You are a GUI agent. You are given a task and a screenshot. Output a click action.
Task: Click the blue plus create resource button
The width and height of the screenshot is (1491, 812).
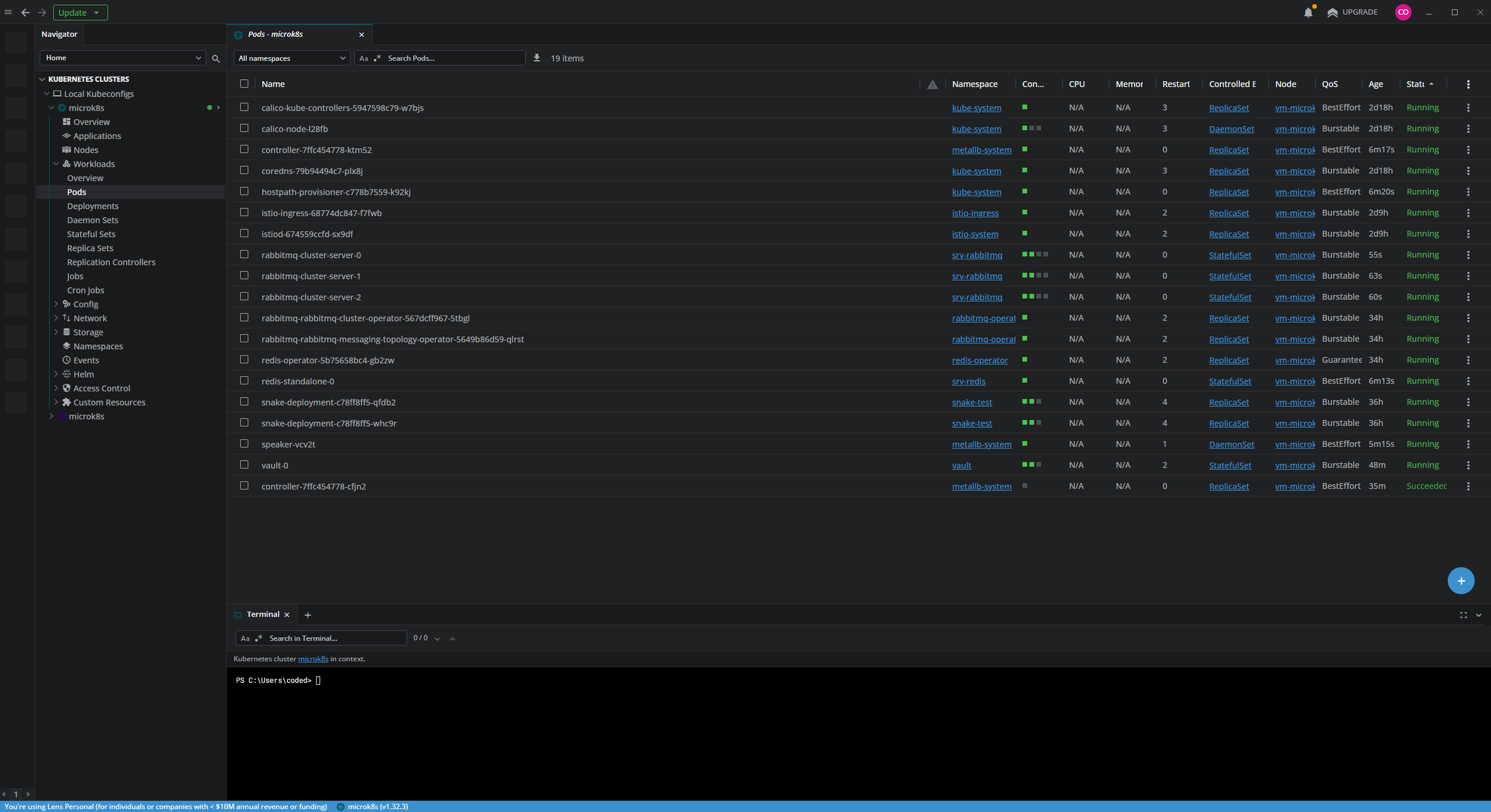[x=1461, y=581]
